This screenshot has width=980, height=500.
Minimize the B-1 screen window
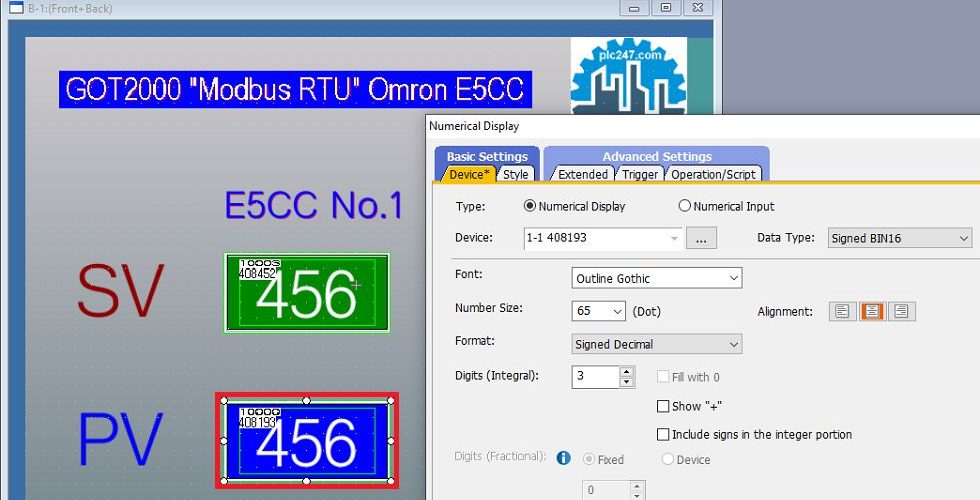click(634, 8)
